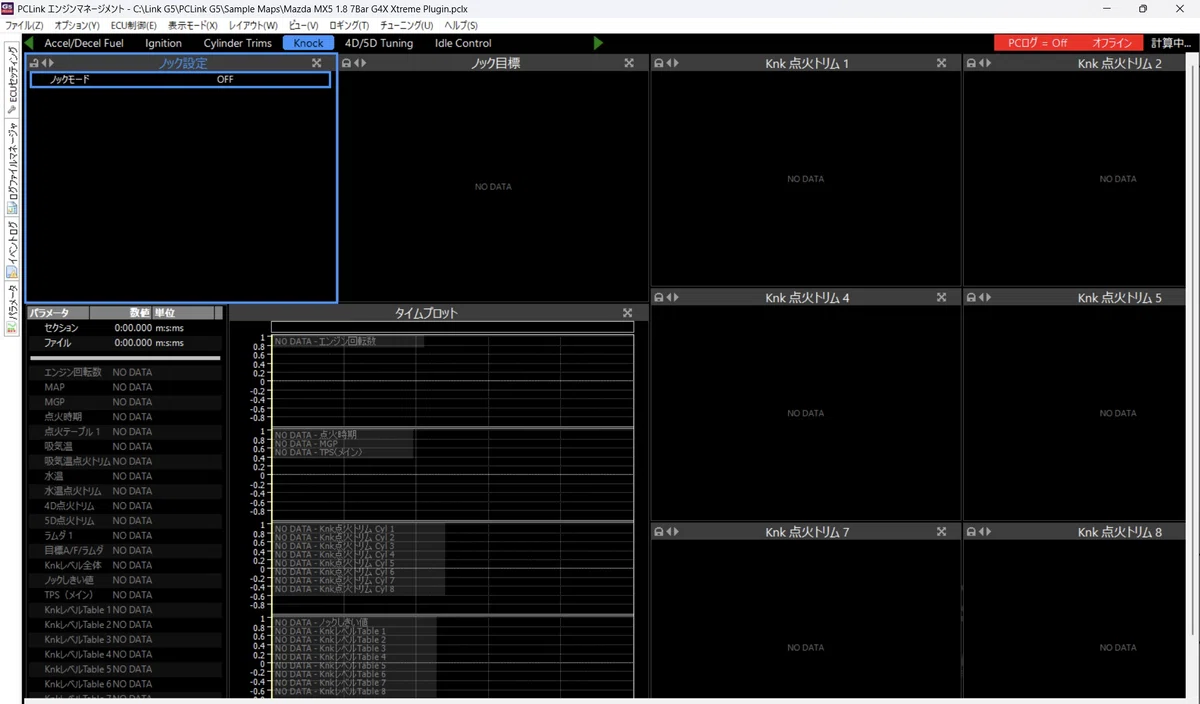Lock the Knk 点火トリム 5 panel
This screenshot has width=1200, height=704.
(972, 297)
